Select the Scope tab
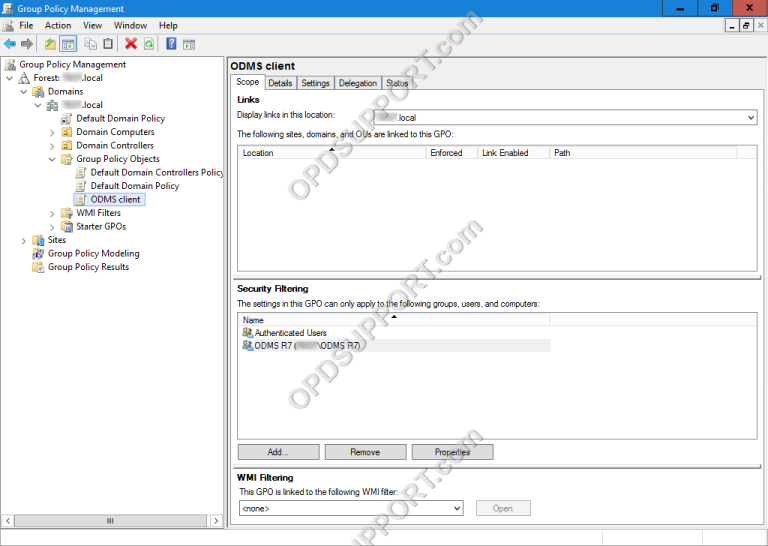The height and width of the screenshot is (546, 768). point(247,82)
